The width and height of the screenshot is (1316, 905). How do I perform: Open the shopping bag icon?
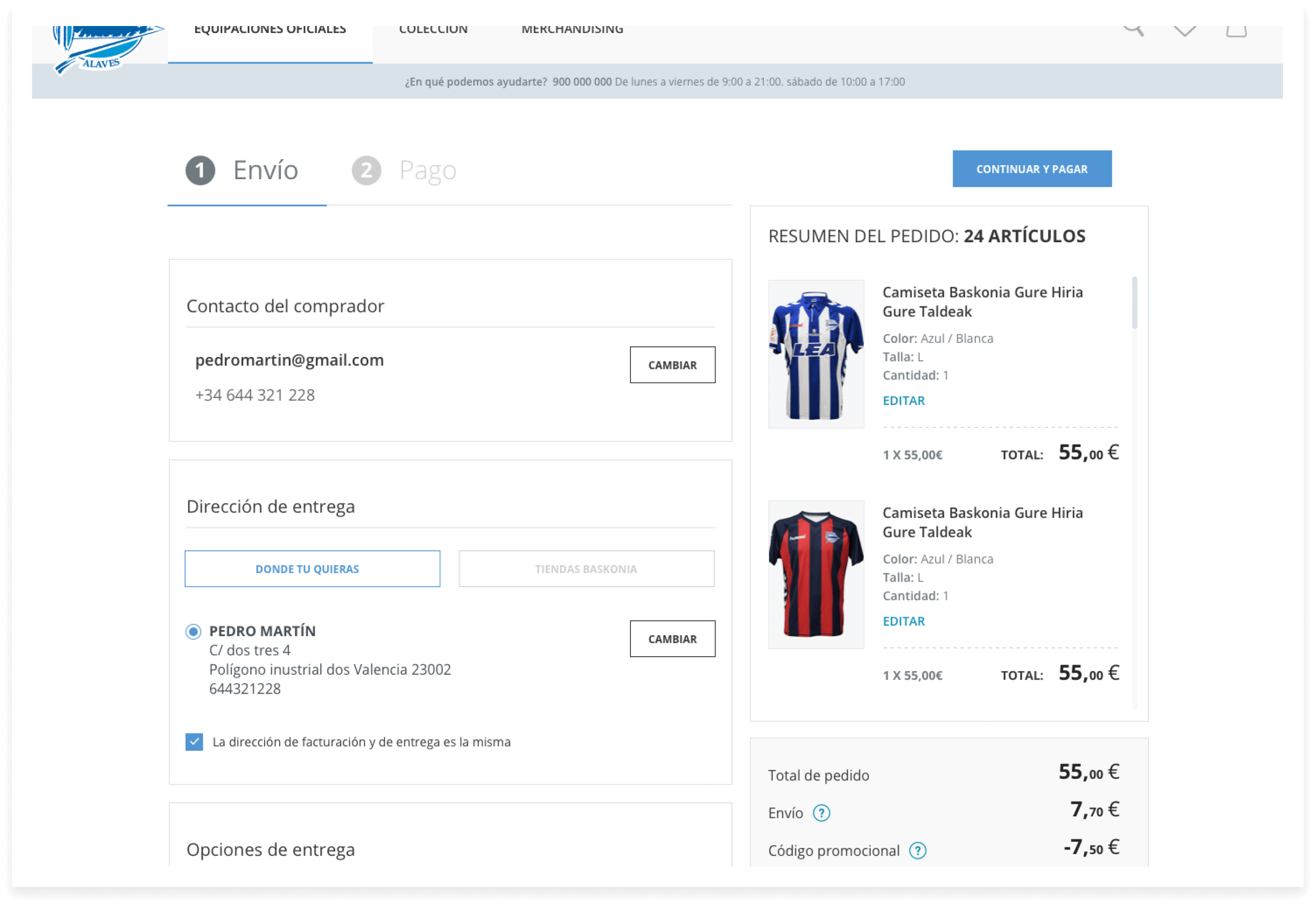1235,31
